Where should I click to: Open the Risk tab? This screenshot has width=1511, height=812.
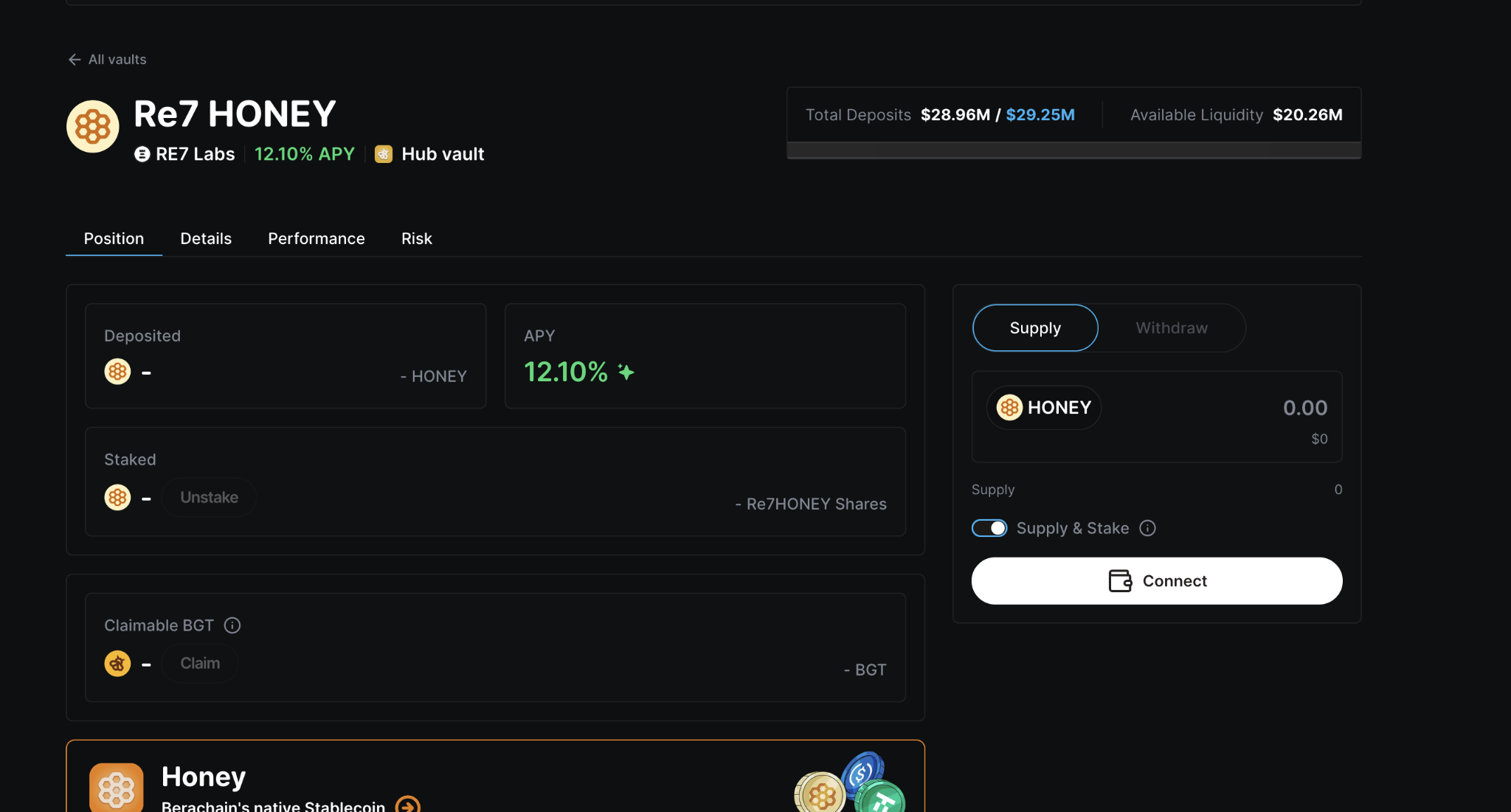point(417,239)
